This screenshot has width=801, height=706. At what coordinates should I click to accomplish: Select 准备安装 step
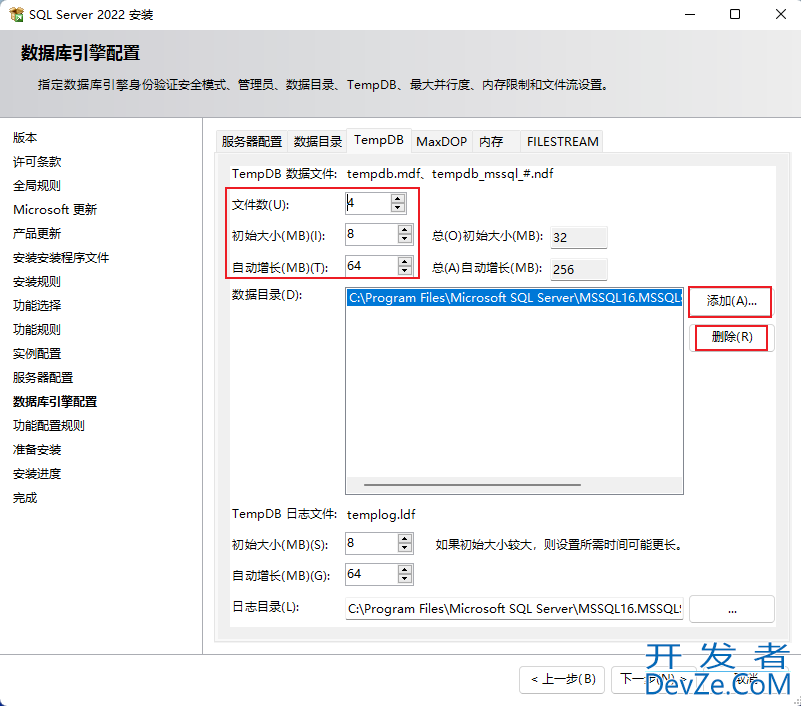(x=37, y=450)
